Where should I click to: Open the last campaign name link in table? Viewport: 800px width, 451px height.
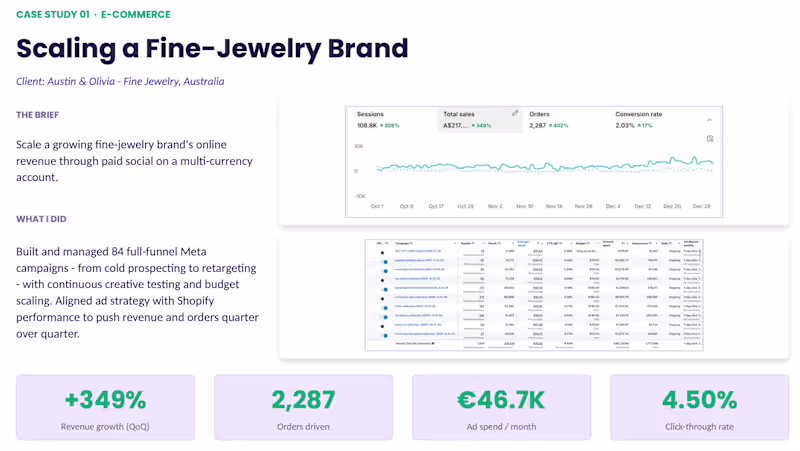(x=424, y=334)
